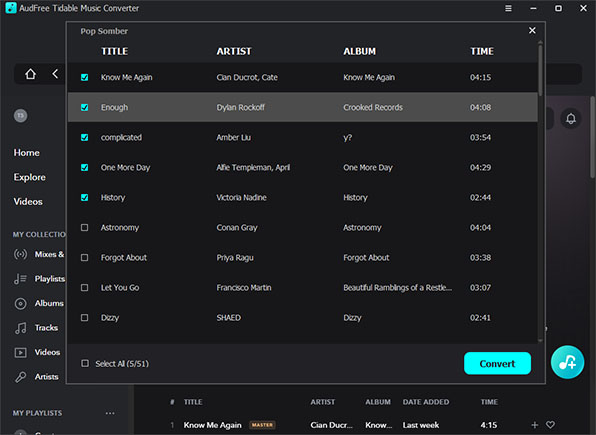The image size is (596, 435).
Task: Select artist Conan Gray
Action: tap(237, 227)
